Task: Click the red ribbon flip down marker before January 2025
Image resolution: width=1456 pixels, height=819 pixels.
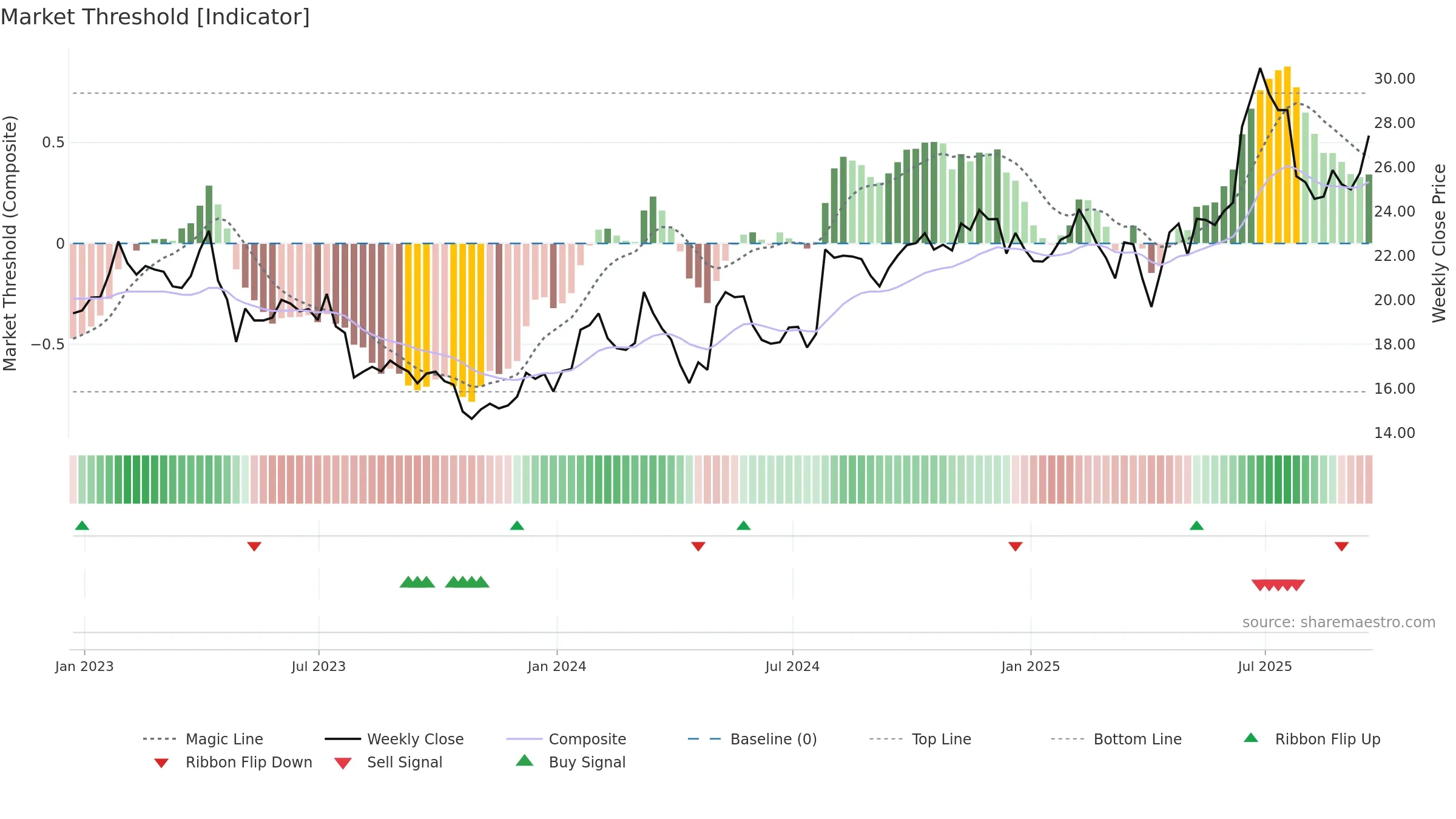Action: [1016, 547]
